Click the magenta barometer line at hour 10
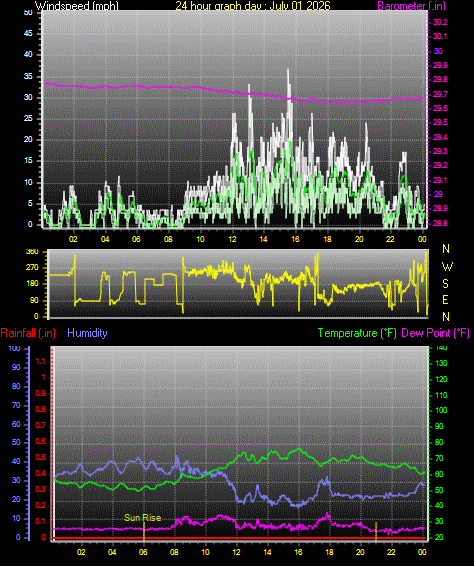Image resolution: width=474 pixels, height=566 pixels. [200, 87]
